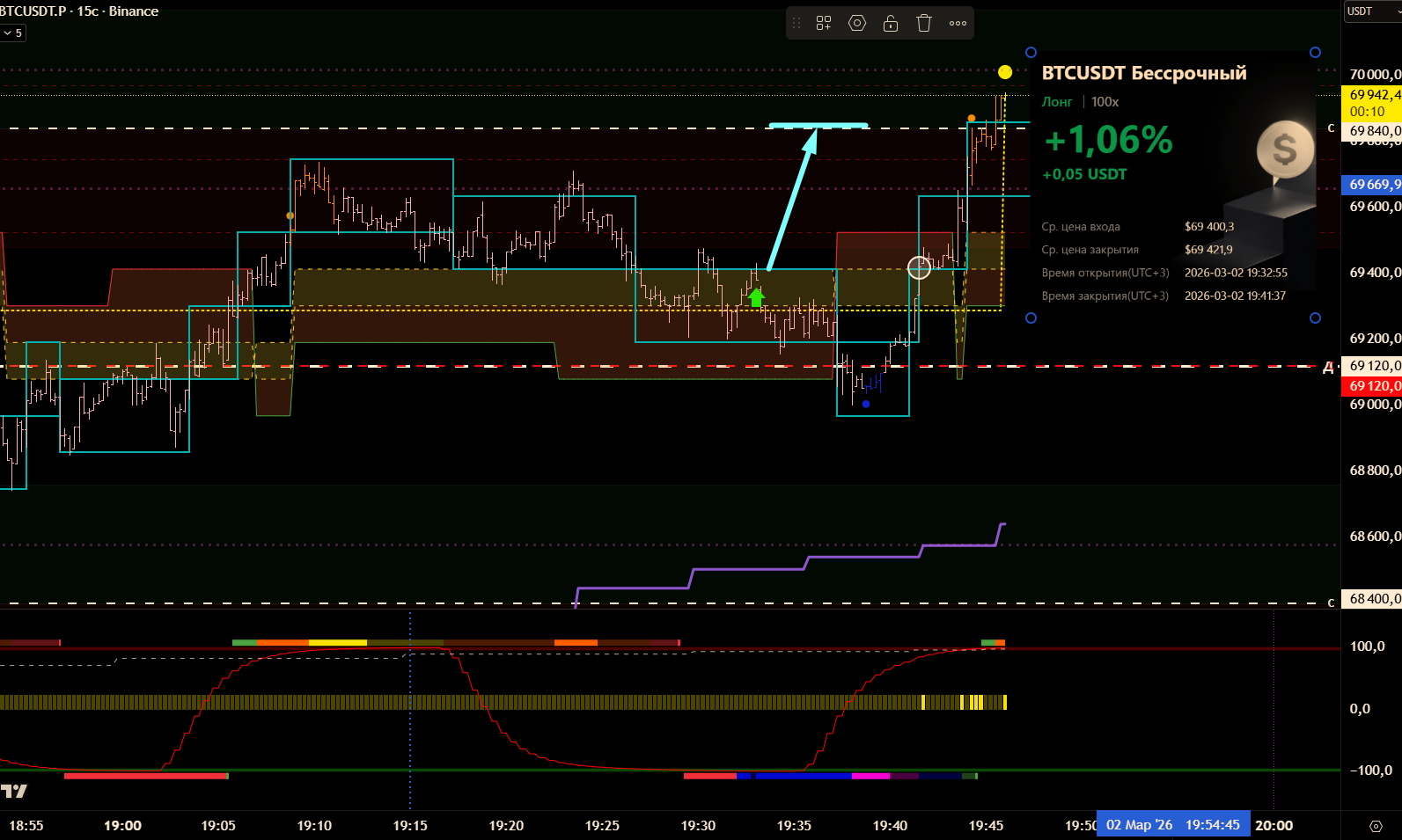Open chart settings gear at bottom right

[x=1376, y=826]
